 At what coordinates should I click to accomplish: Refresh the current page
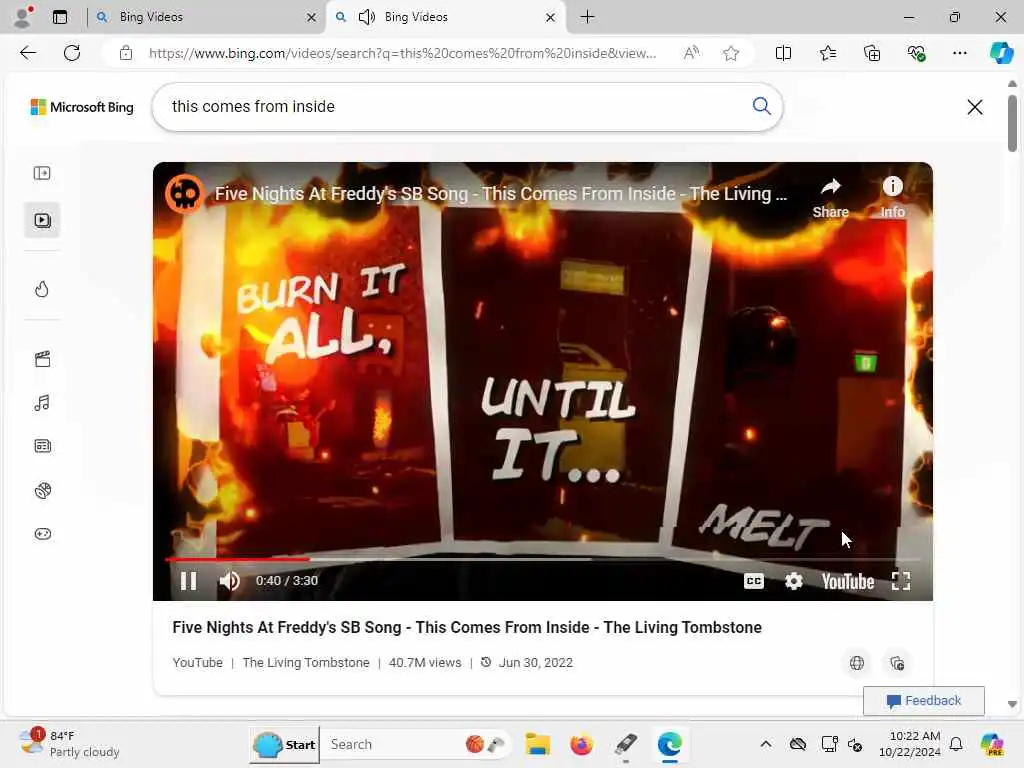[72, 53]
